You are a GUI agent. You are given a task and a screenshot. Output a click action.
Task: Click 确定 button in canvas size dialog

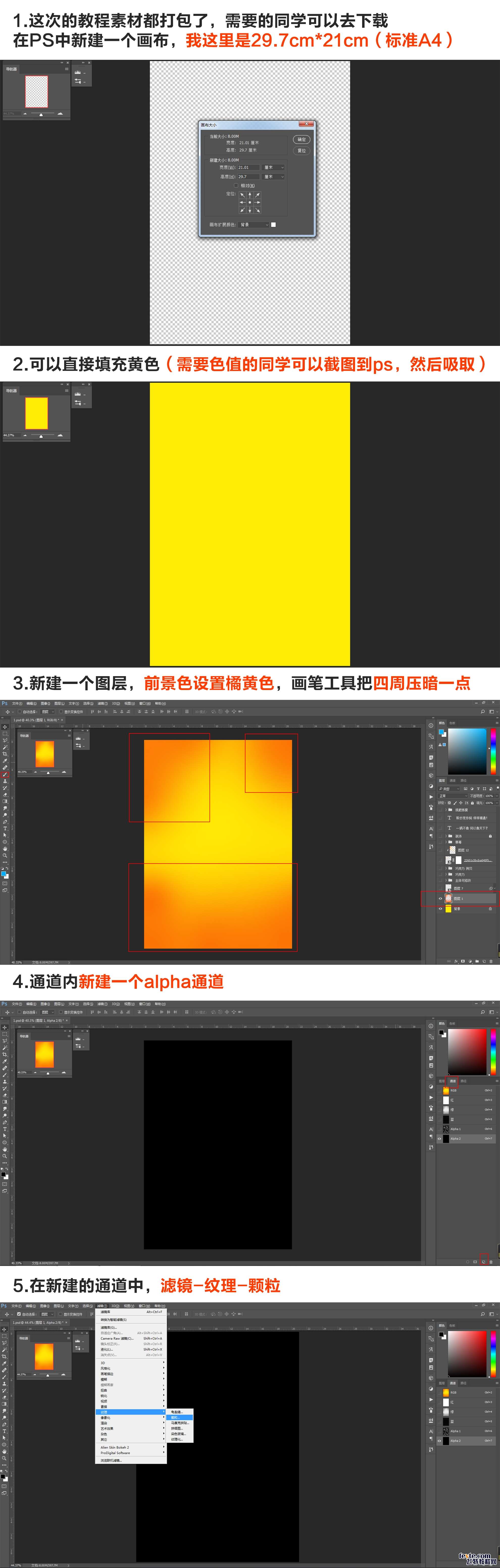(302, 139)
